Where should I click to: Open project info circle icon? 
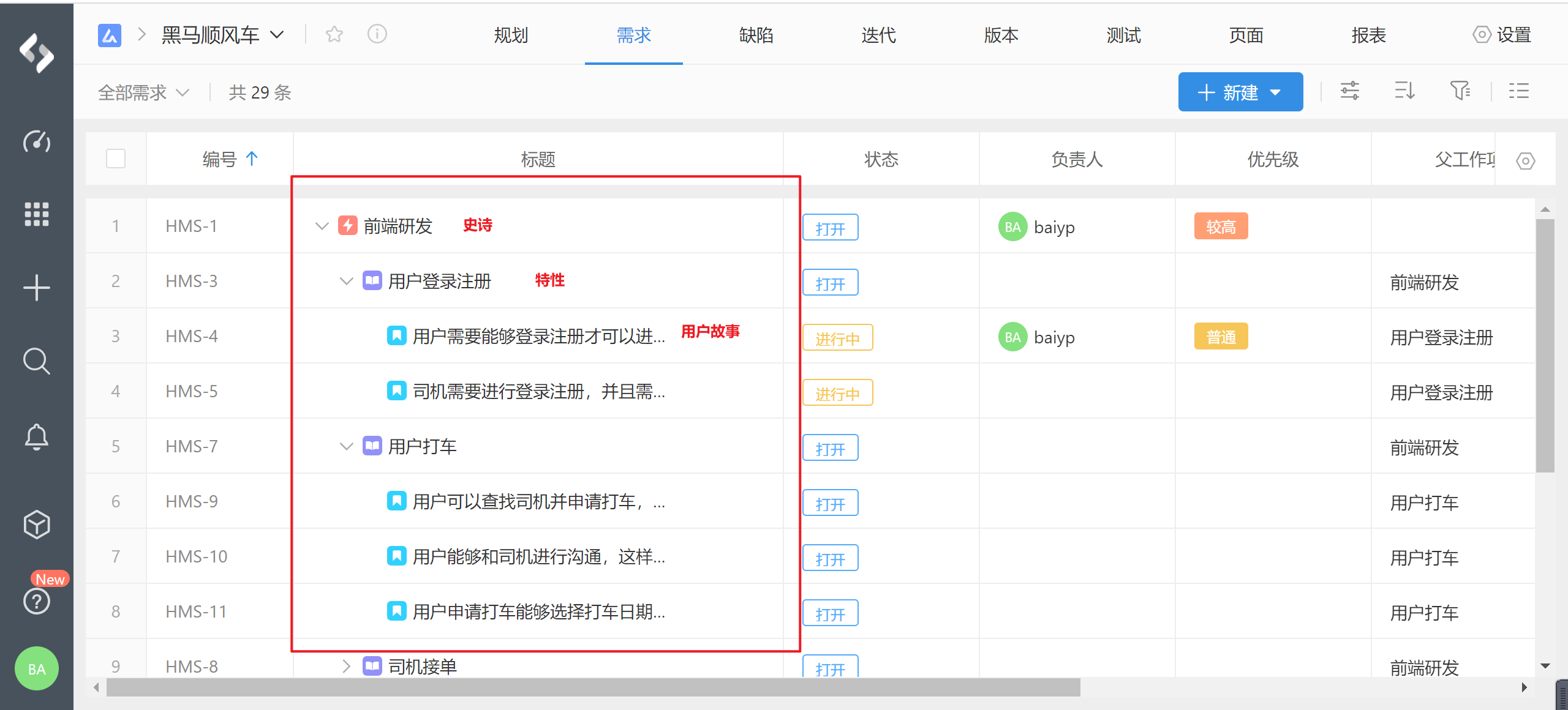[x=377, y=34]
